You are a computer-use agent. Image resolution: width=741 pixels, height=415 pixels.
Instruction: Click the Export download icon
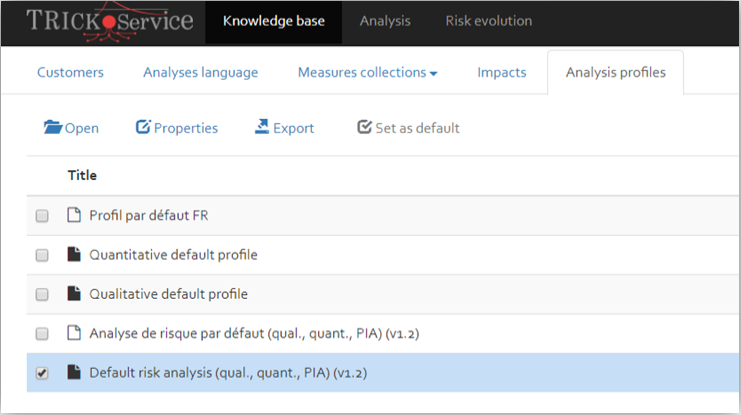tap(262, 127)
